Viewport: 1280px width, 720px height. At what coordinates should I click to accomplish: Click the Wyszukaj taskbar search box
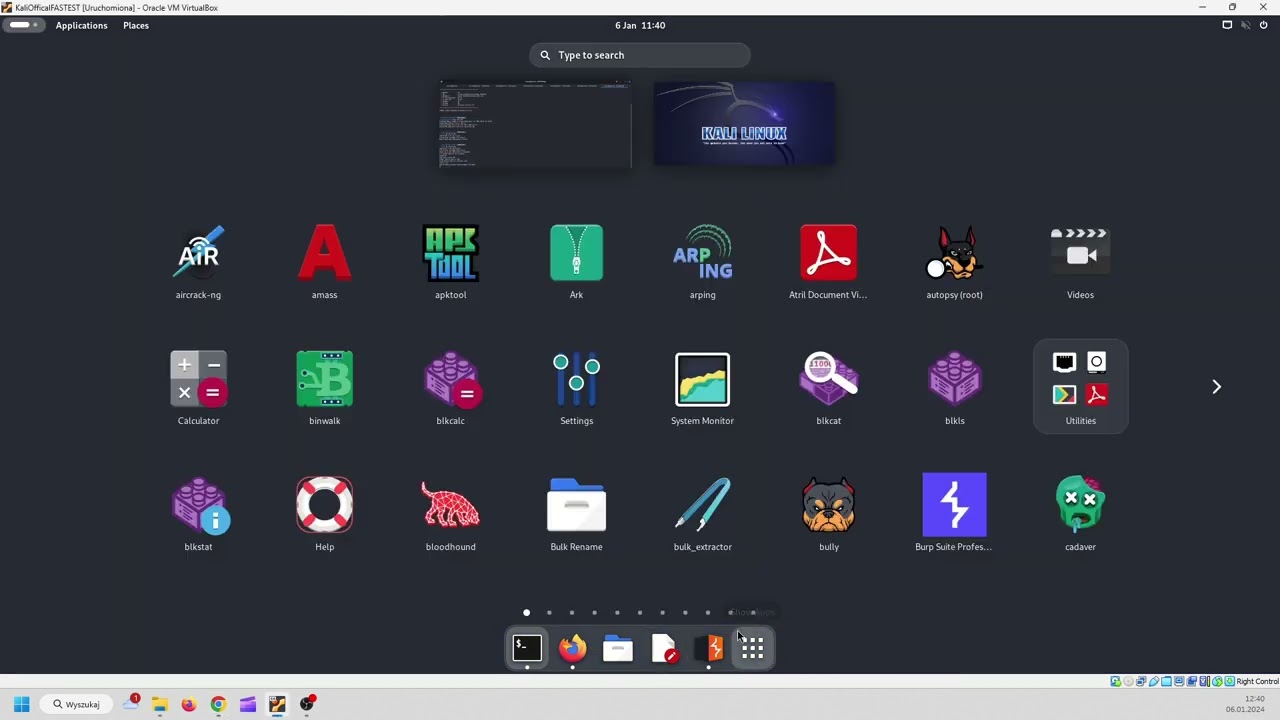coord(76,704)
